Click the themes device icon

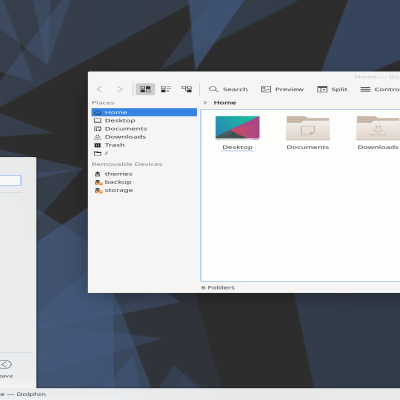(98, 174)
